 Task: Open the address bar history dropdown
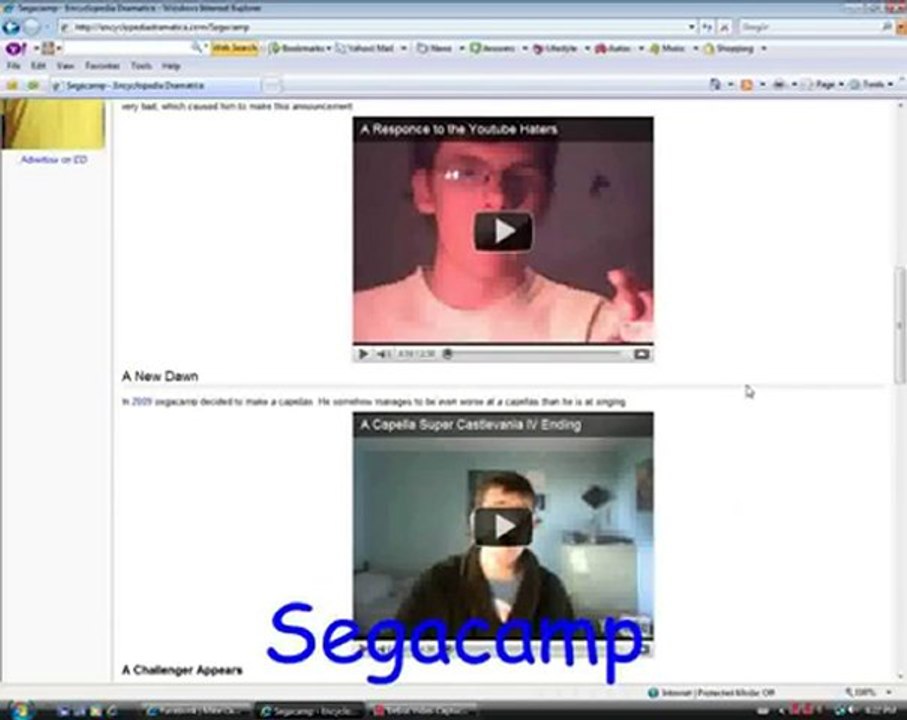tap(691, 27)
